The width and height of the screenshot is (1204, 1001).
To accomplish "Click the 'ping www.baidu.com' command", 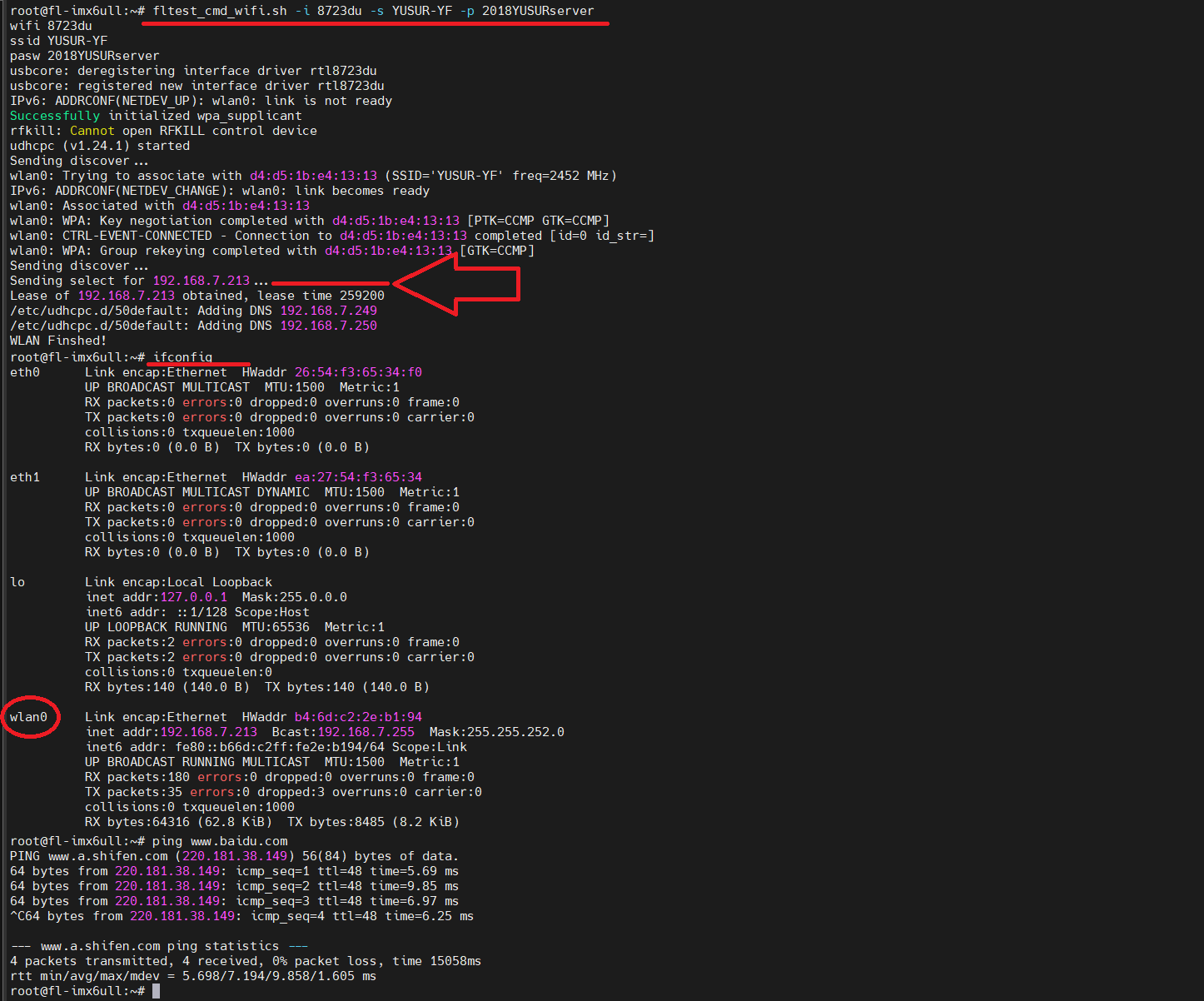I will [220, 841].
